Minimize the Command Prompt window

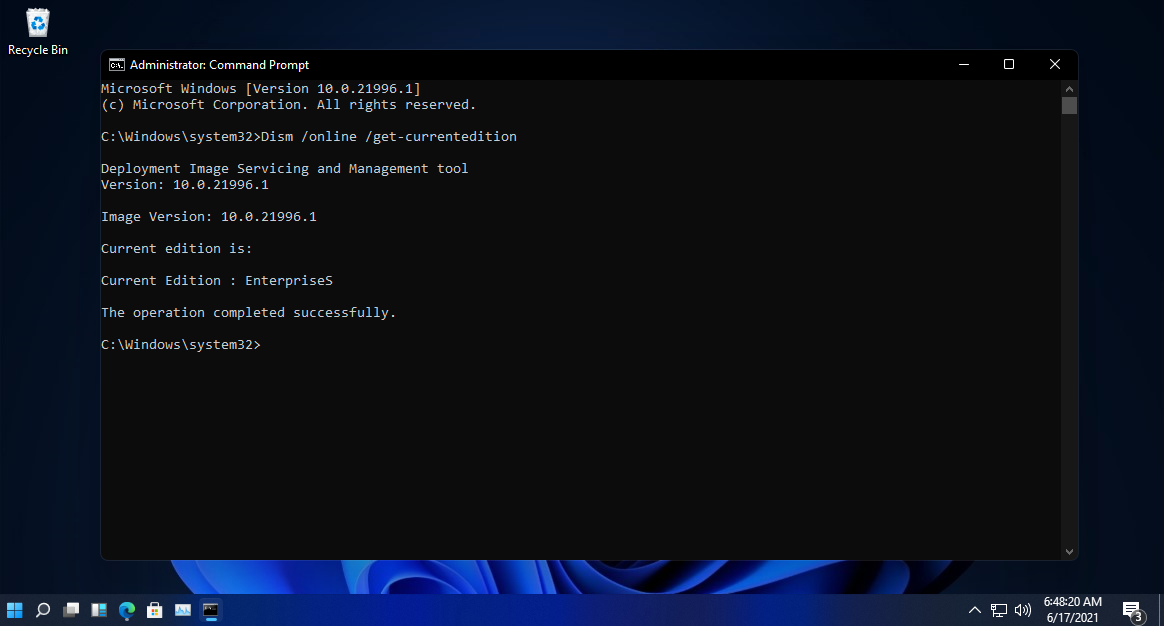coord(964,65)
